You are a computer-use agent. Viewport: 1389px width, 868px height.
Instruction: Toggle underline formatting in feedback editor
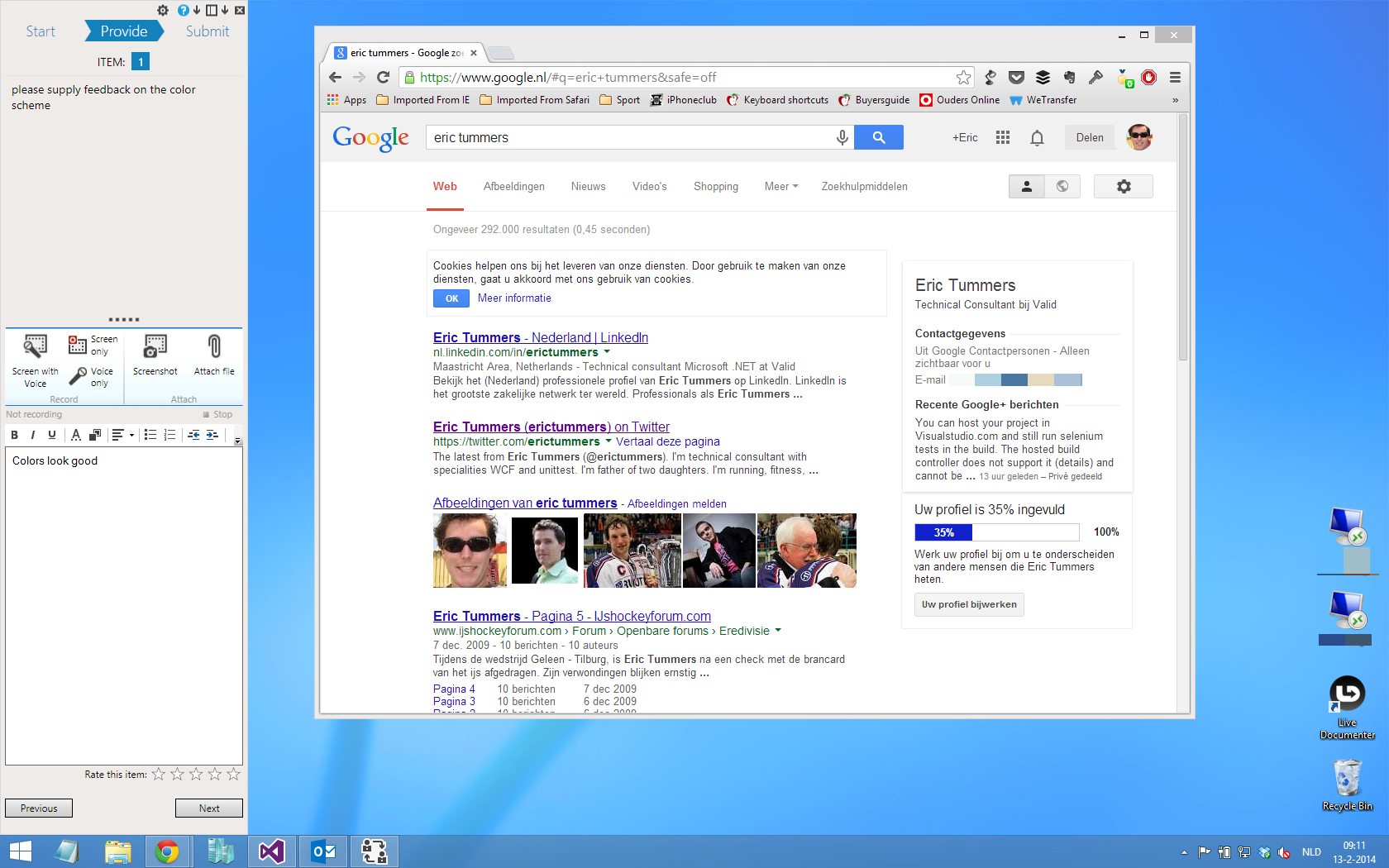52,435
